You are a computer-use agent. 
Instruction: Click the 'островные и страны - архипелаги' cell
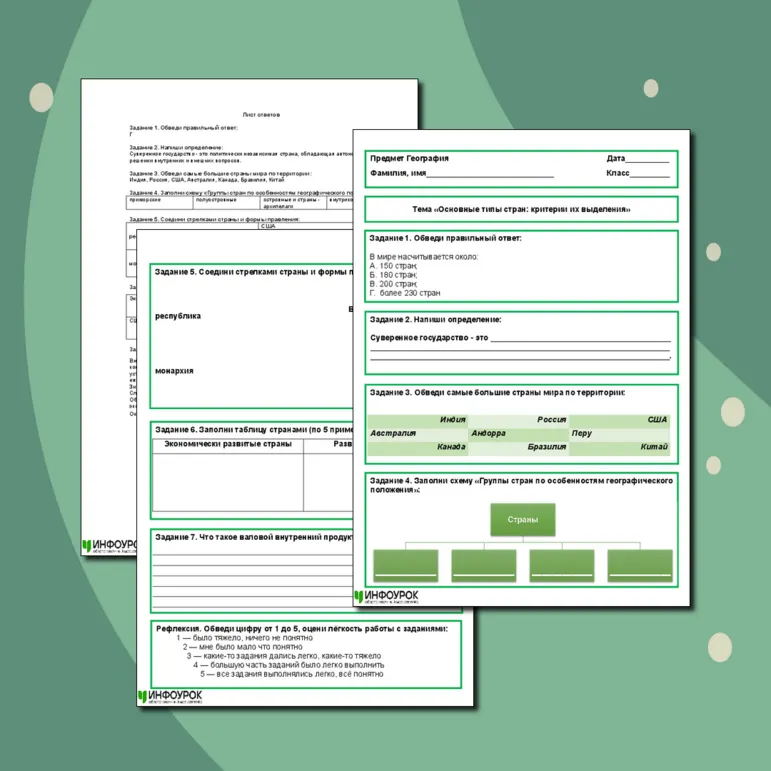click(293, 203)
